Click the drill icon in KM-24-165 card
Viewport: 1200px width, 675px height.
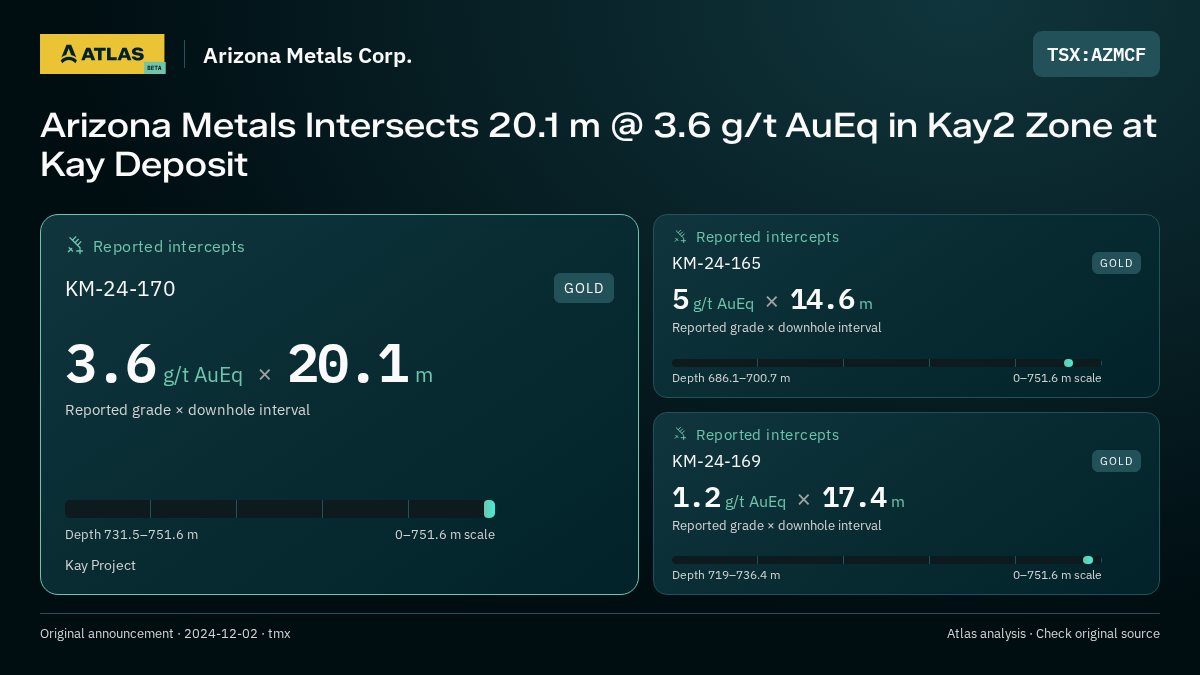pyautogui.click(x=680, y=237)
